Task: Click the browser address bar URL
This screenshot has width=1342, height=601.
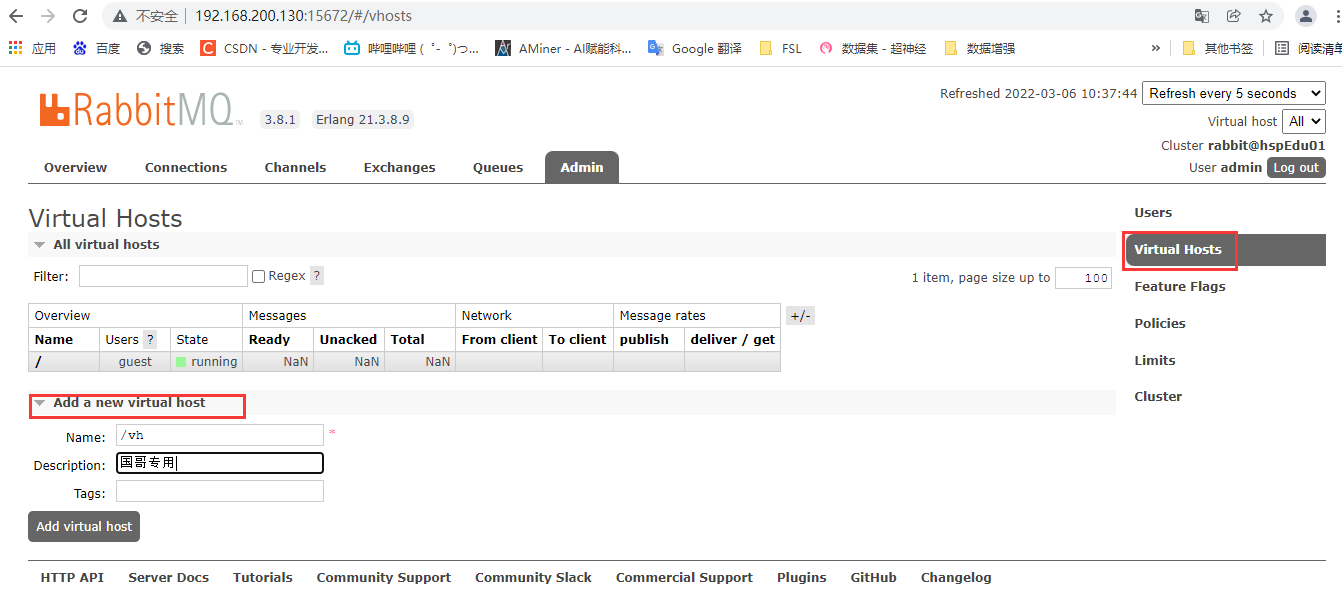Action: (303, 16)
